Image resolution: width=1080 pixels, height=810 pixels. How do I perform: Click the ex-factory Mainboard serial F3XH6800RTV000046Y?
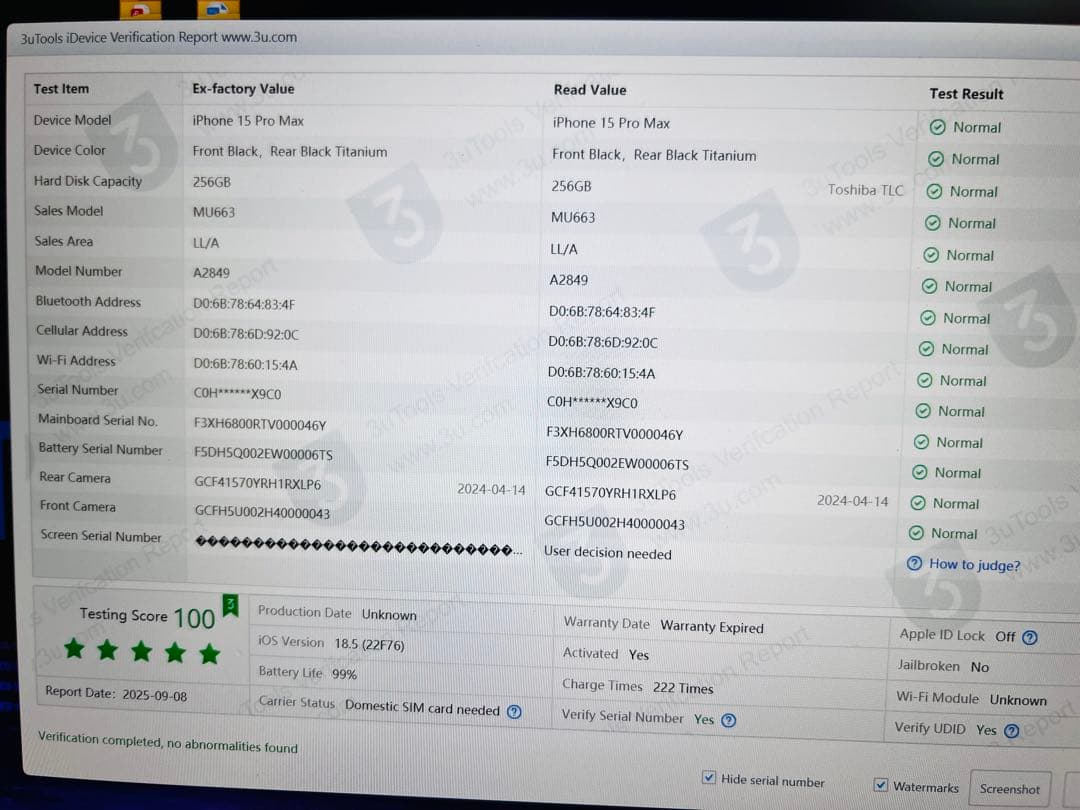[260, 425]
